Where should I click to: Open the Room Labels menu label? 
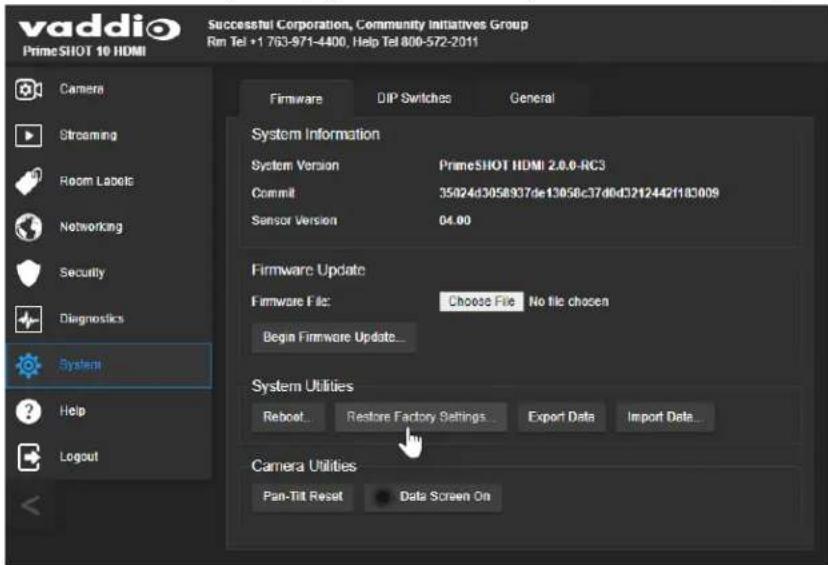tap(97, 181)
